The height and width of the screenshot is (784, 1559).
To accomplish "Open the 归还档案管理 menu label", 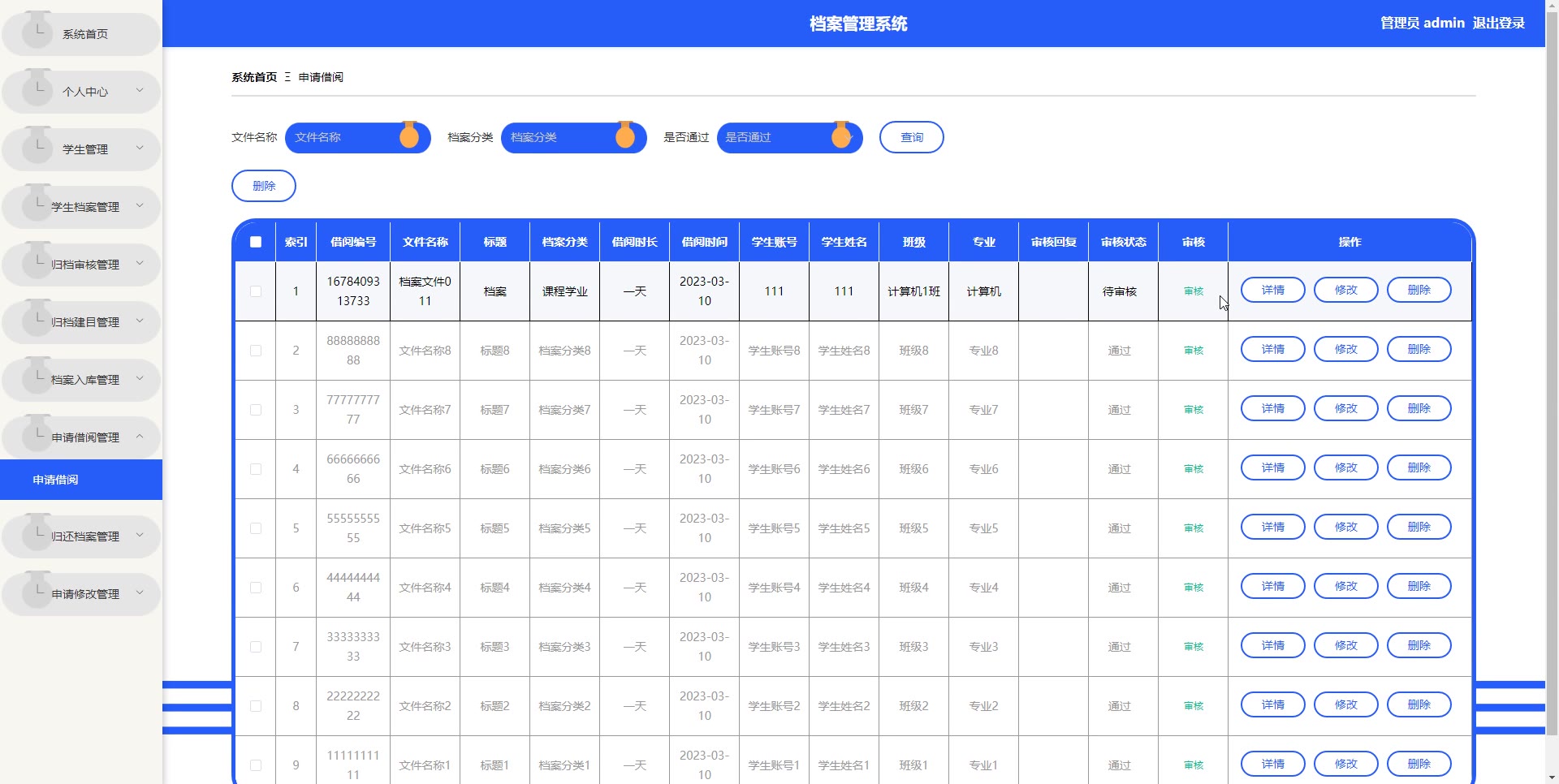I will tap(85, 536).
